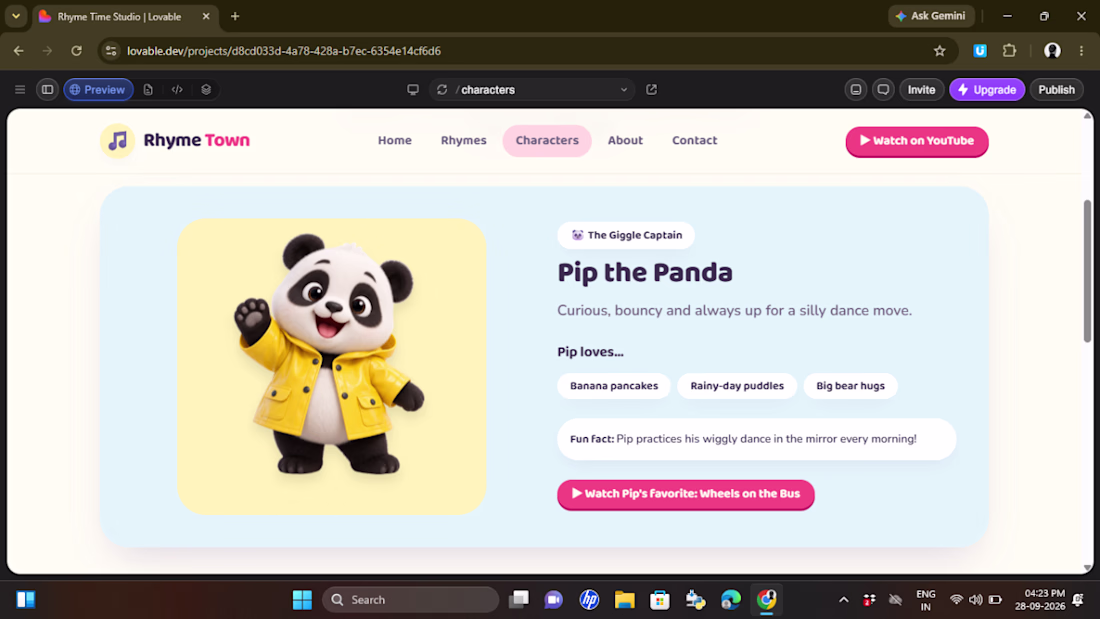
Task: Open the Contact nav item
Action: [695, 140]
